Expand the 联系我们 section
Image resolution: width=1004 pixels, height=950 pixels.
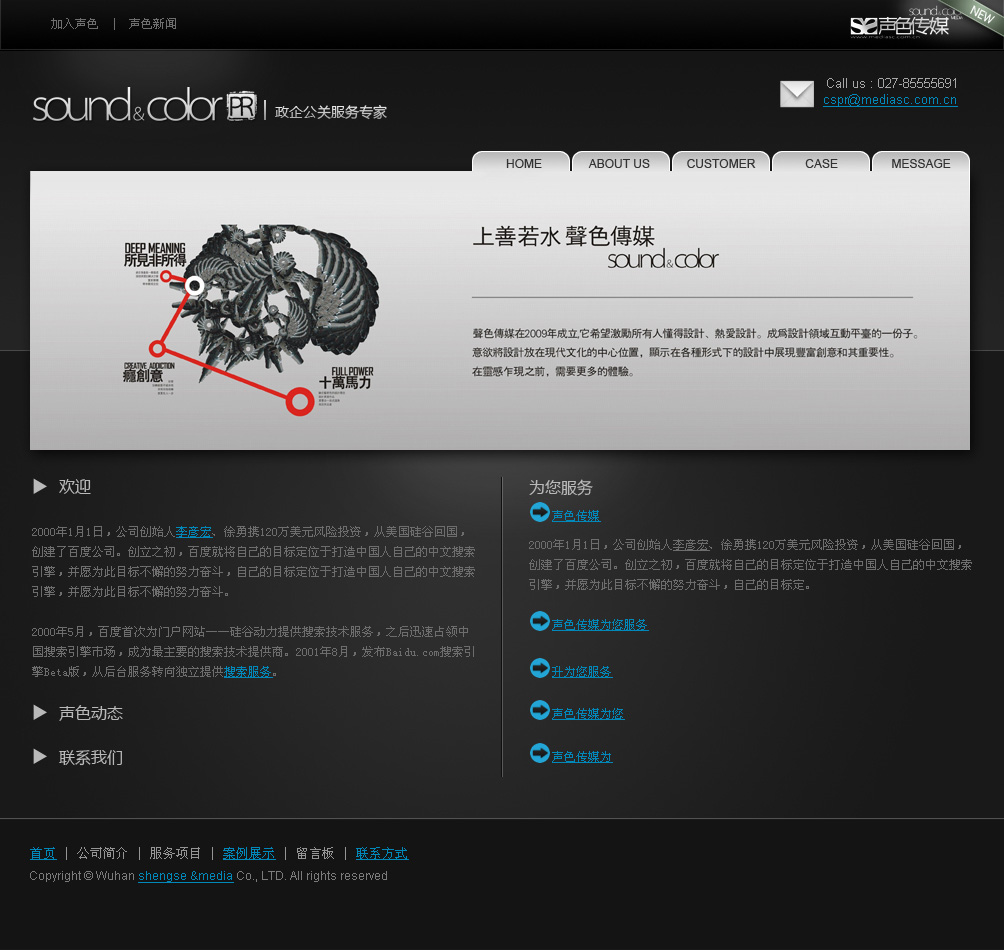pos(40,757)
